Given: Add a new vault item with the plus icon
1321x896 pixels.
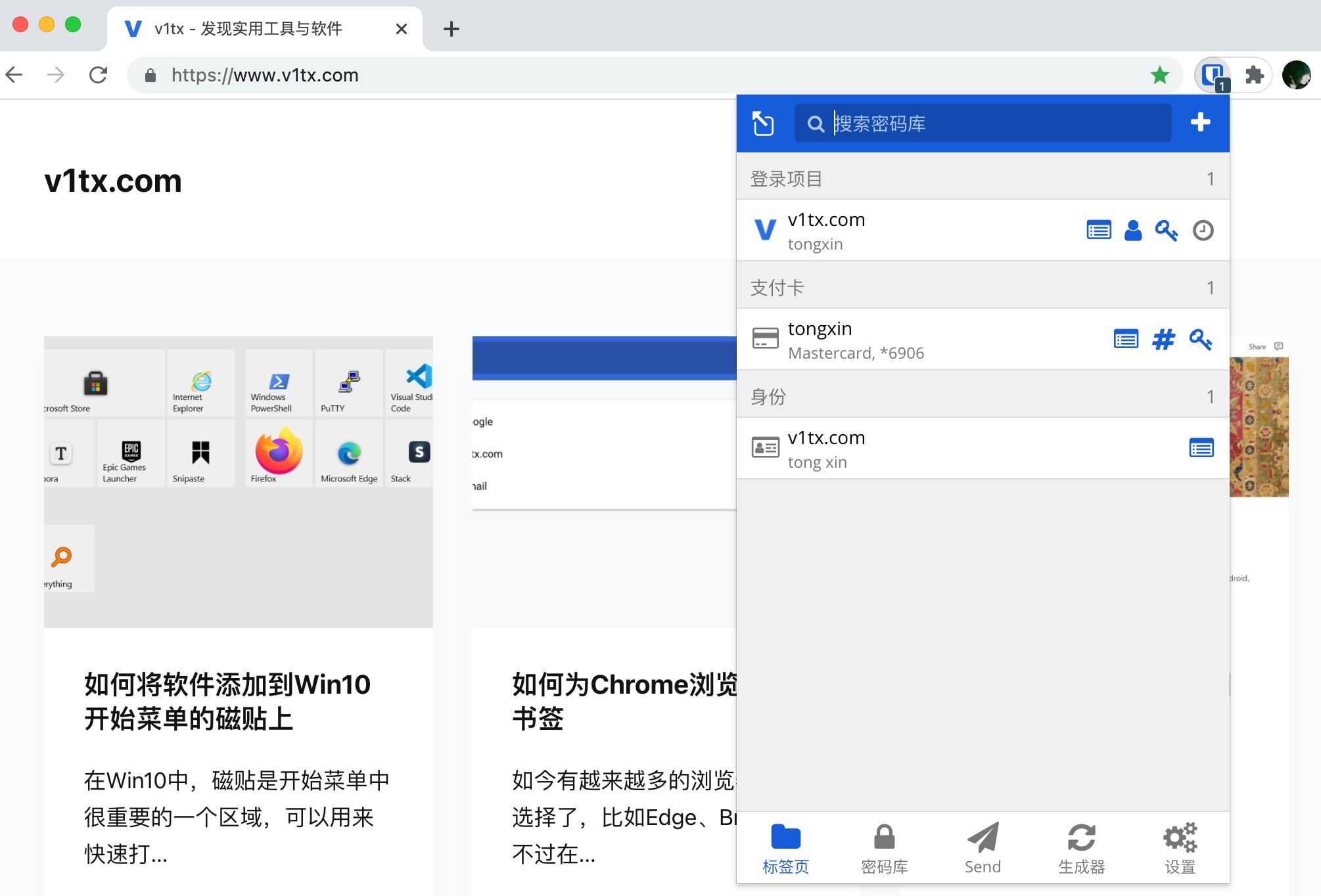Looking at the screenshot, I should point(1200,122).
